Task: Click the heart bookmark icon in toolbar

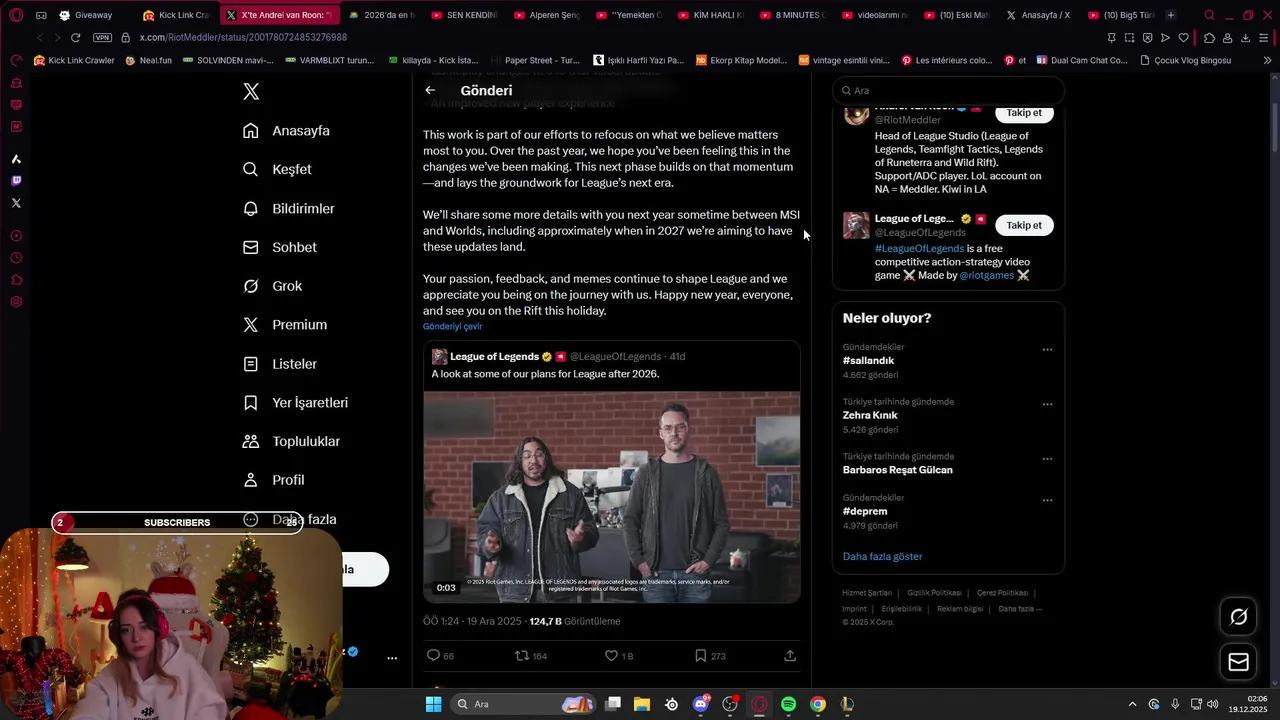Action: pos(1184,37)
